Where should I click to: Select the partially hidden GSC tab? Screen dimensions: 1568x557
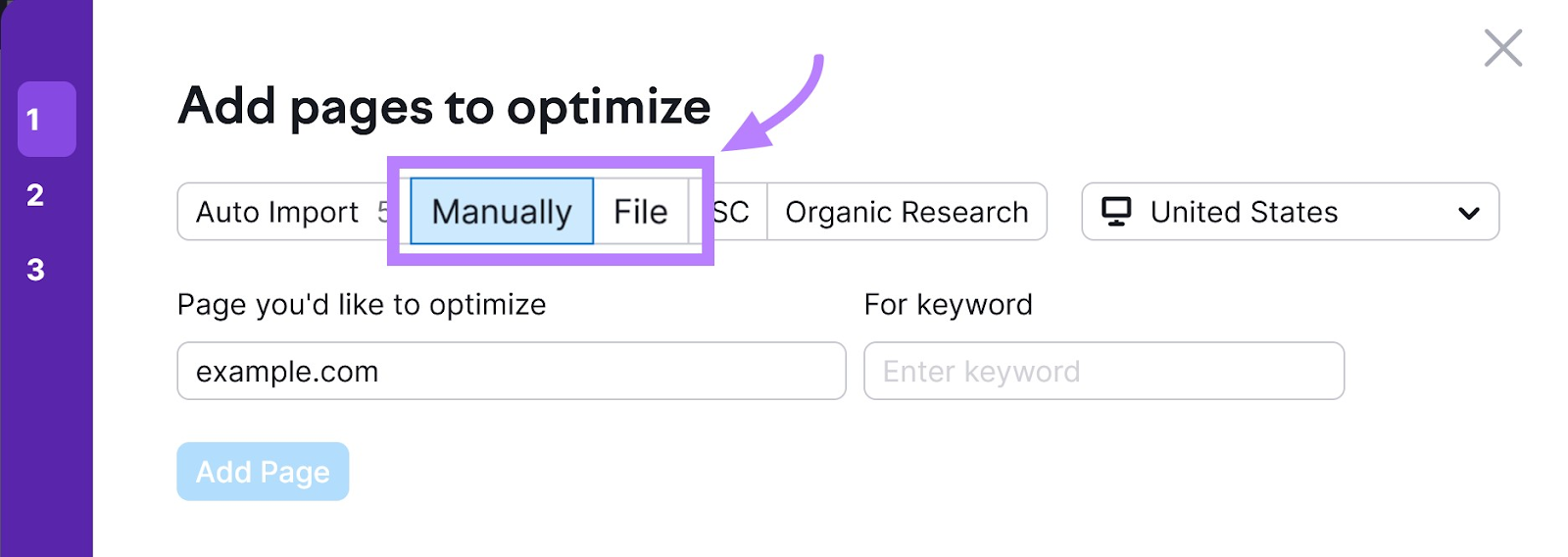(733, 212)
